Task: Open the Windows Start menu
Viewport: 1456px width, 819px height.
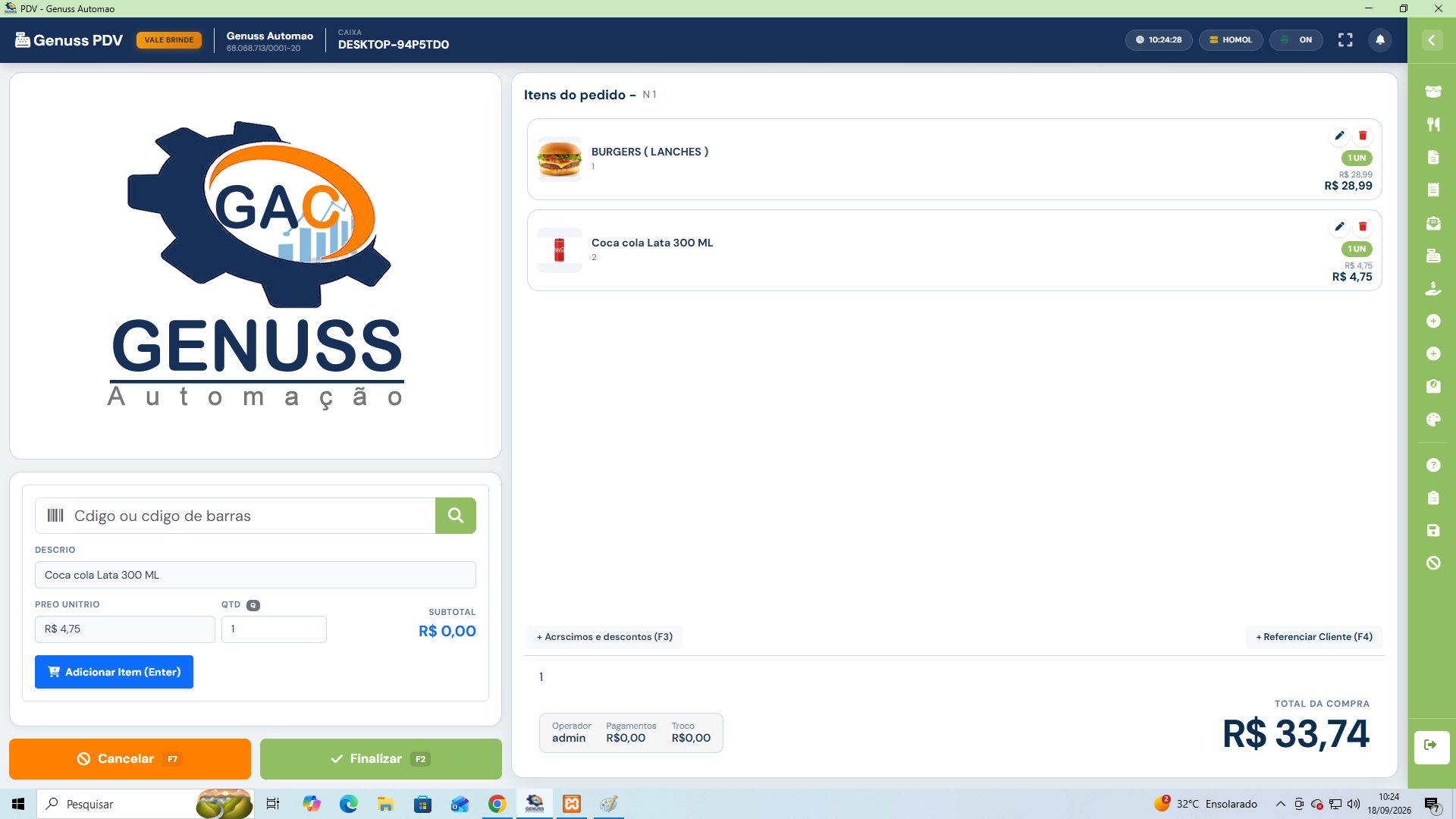Action: (x=18, y=804)
